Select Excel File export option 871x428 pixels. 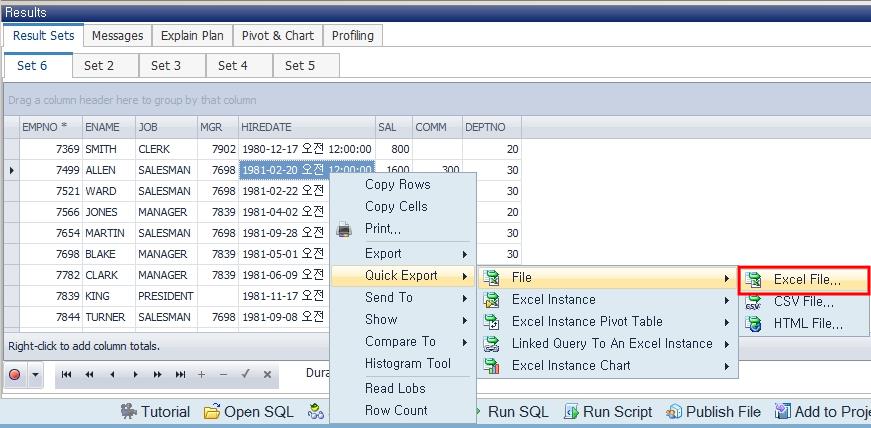[806, 280]
